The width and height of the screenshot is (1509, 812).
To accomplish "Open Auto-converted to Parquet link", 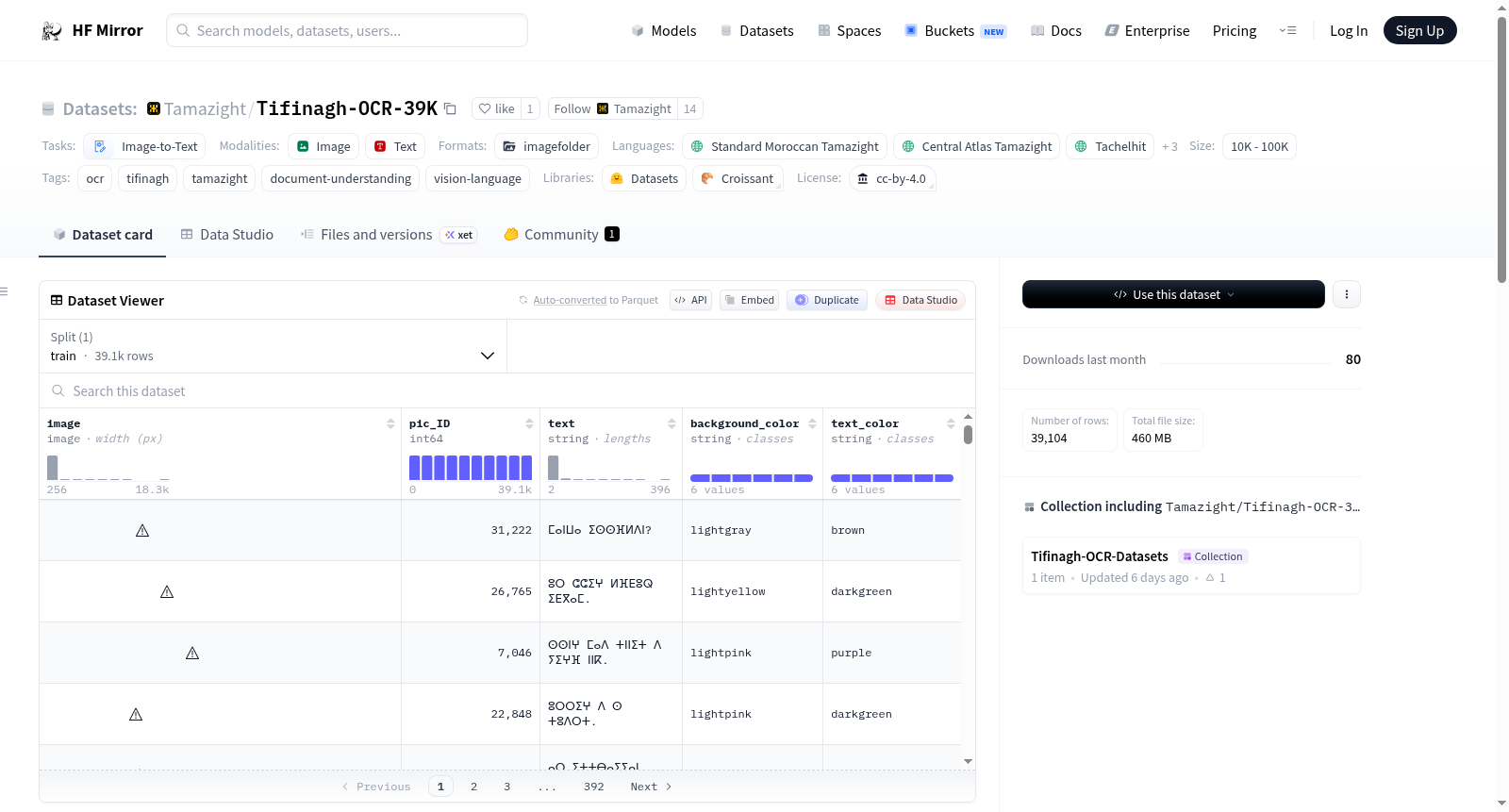I will coord(595,301).
